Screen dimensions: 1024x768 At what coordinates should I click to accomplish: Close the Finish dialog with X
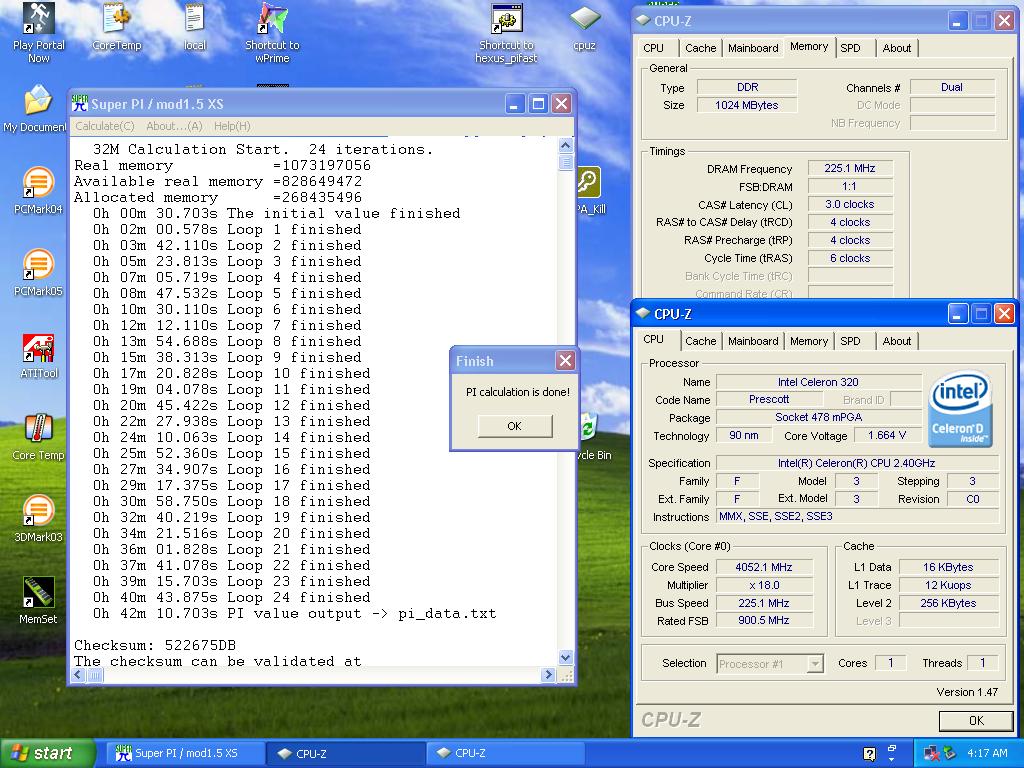pos(566,360)
